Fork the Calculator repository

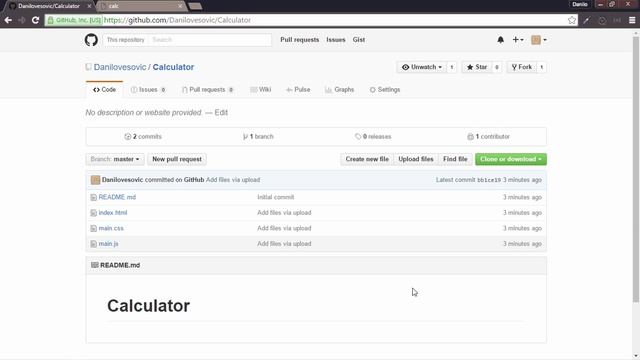[x=522, y=67]
